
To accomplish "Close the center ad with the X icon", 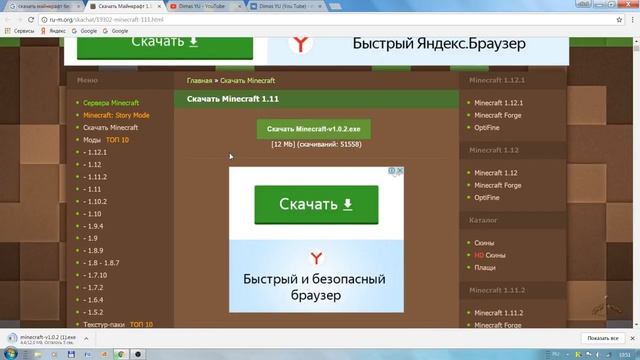I will tap(400, 171).
